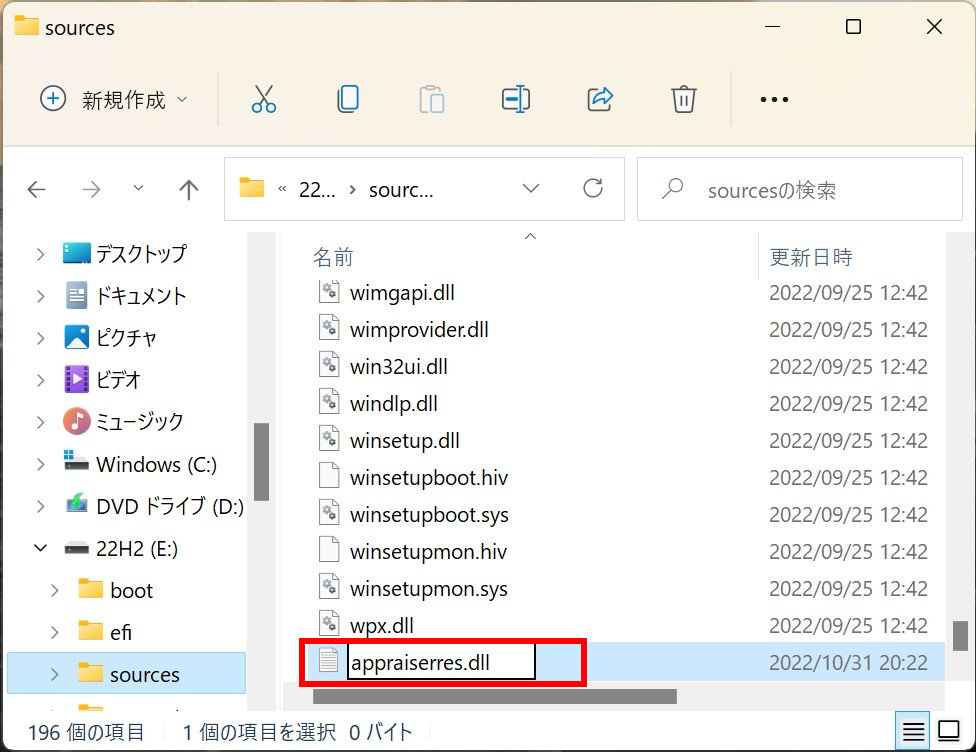The height and width of the screenshot is (752, 976).
Task: Select the winsetupboot.hiv file icon
Action: 329,477
